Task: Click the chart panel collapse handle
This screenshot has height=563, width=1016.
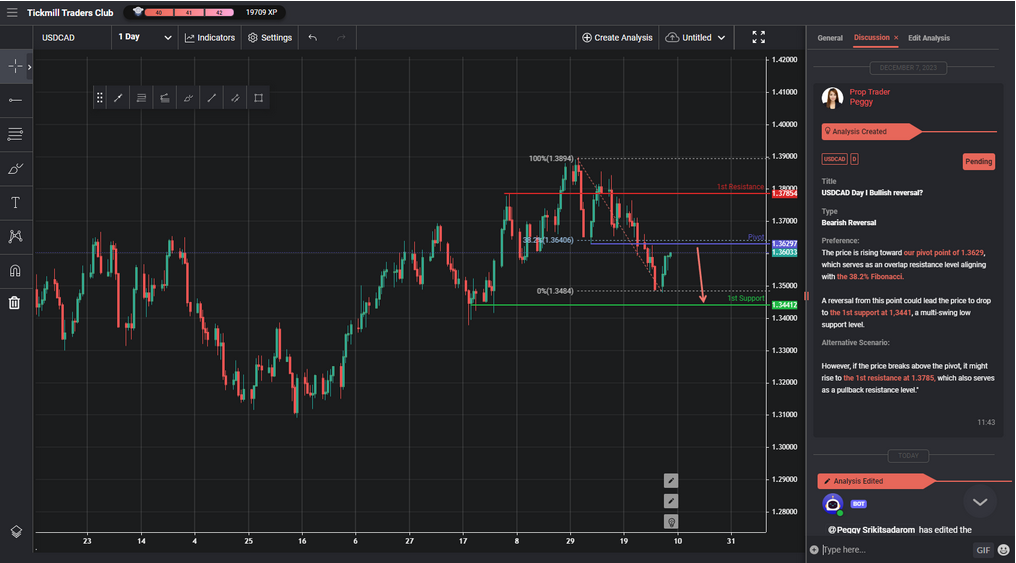Action: [x=806, y=296]
